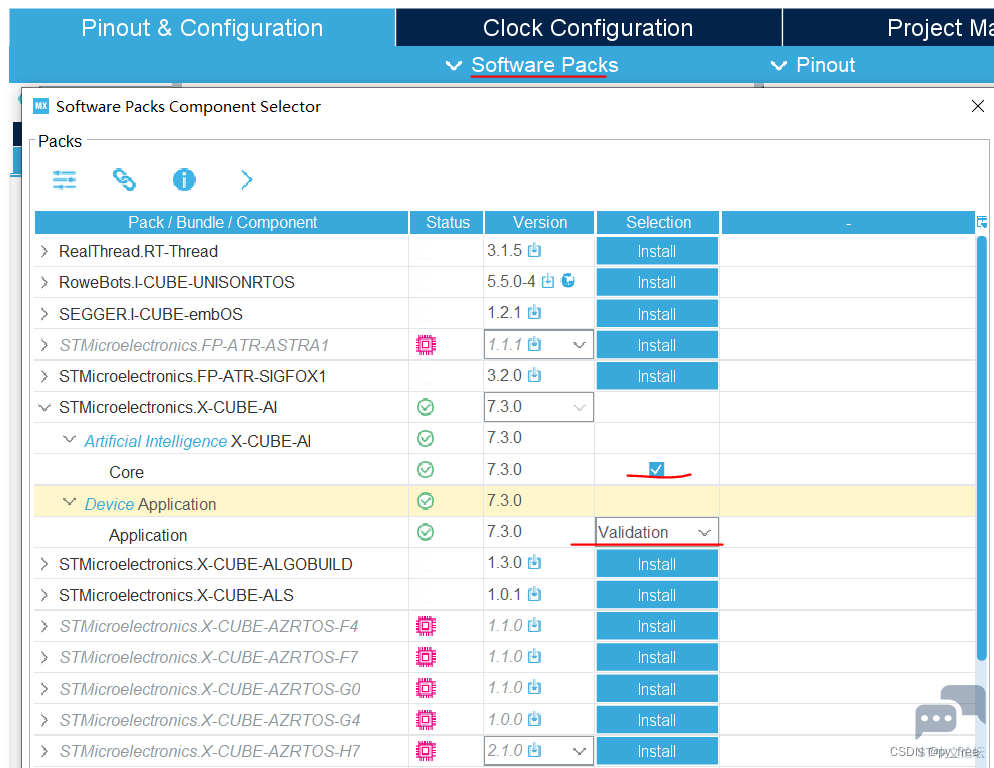994x768 pixels.
Task: Click download icon next to FP-ATR-ASTRA1 version 1.1.1
Action: click(x=534, y=344)
